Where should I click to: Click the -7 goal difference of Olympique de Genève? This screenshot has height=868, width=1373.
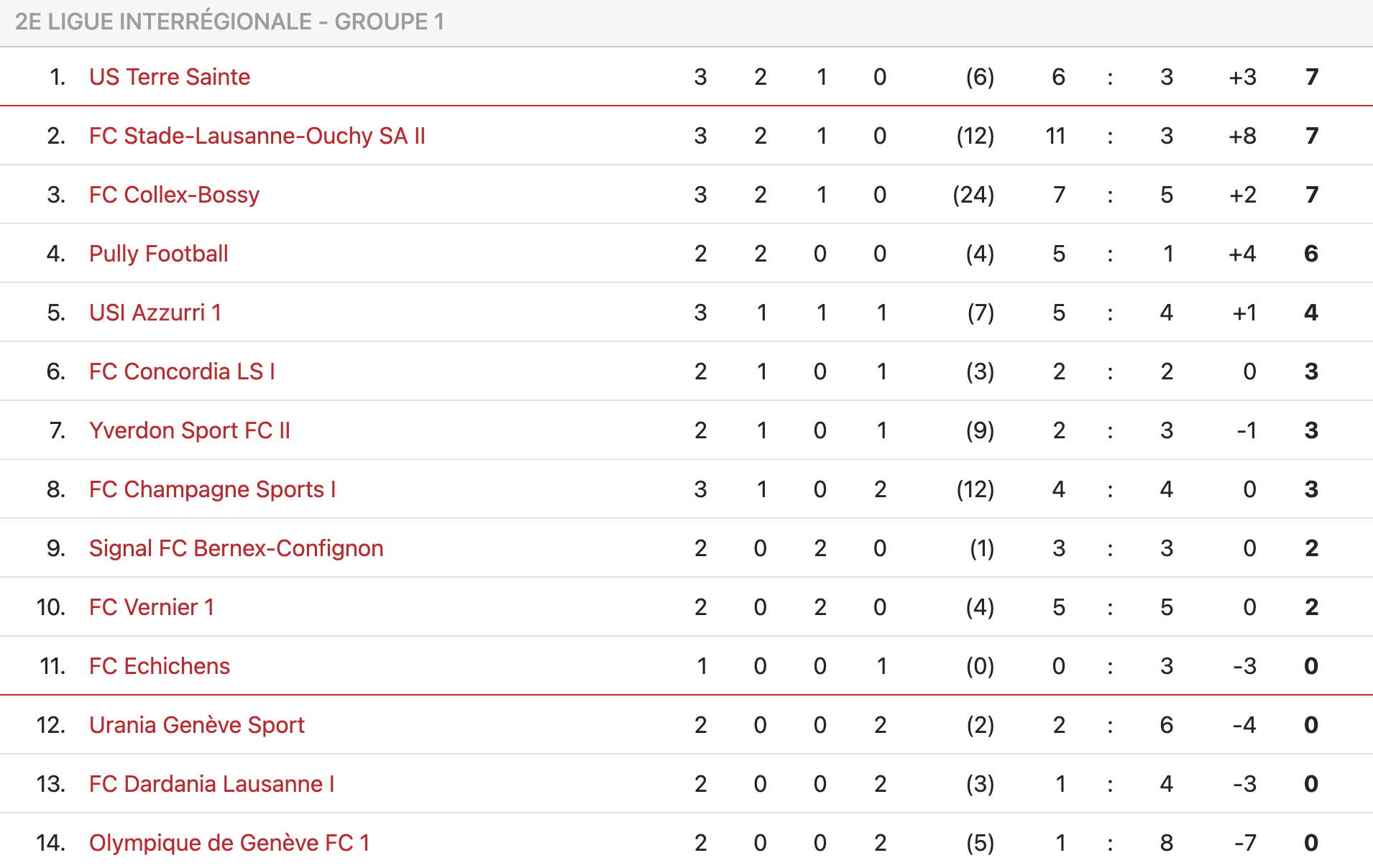1245,843
